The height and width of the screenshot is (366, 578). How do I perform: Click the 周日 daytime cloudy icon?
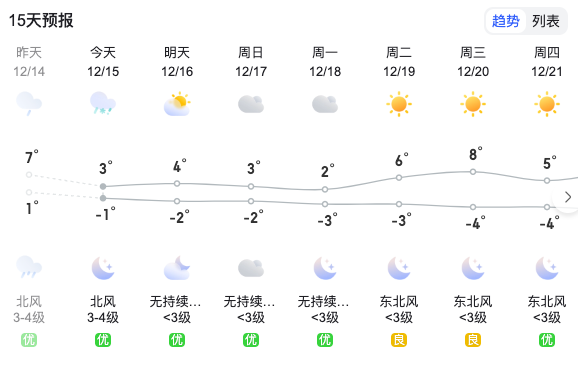click(x=251, y=104)
